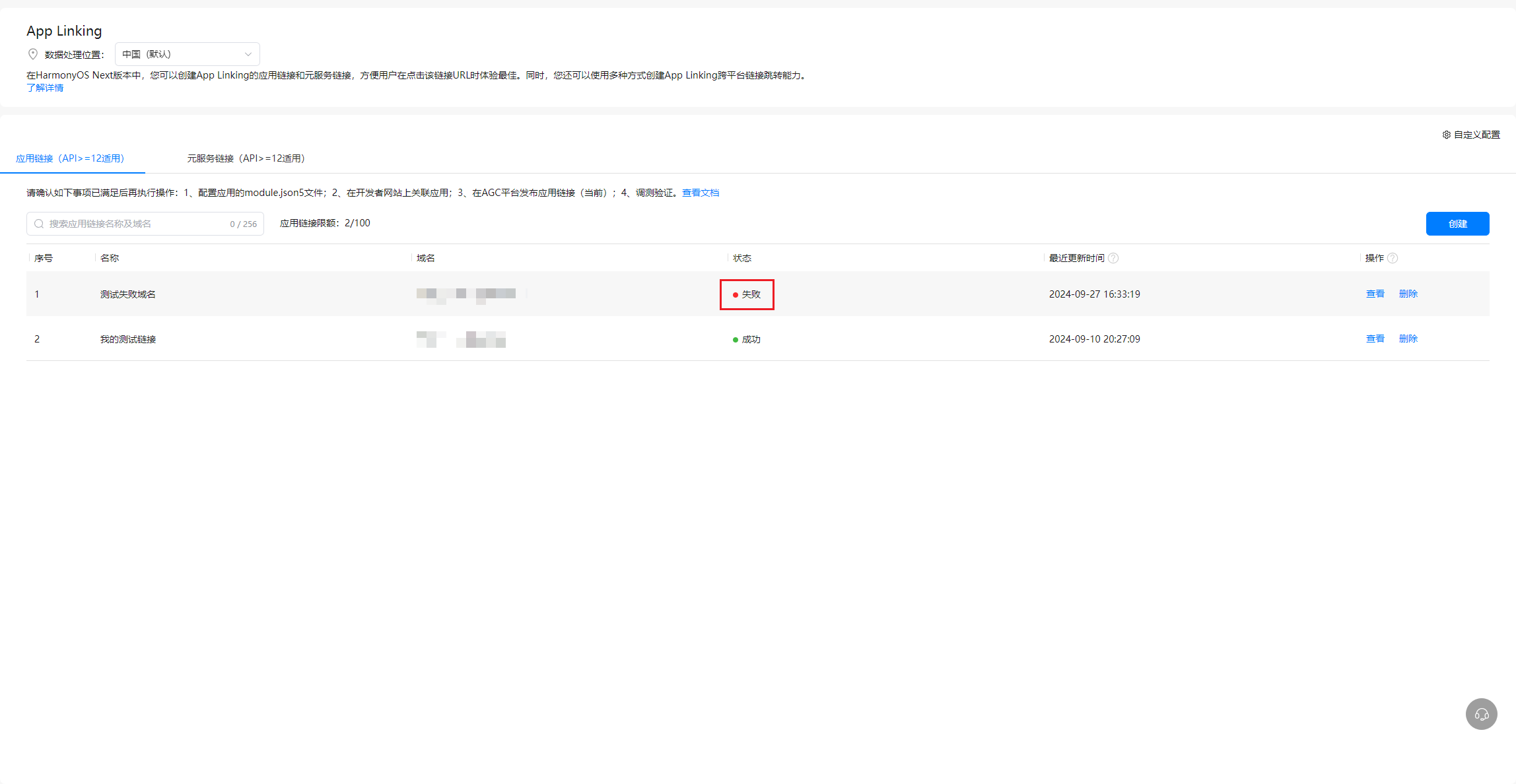Open the 查看文档 link
The width and height of the screenshot is (1516, 784).
tap(701, 193)
